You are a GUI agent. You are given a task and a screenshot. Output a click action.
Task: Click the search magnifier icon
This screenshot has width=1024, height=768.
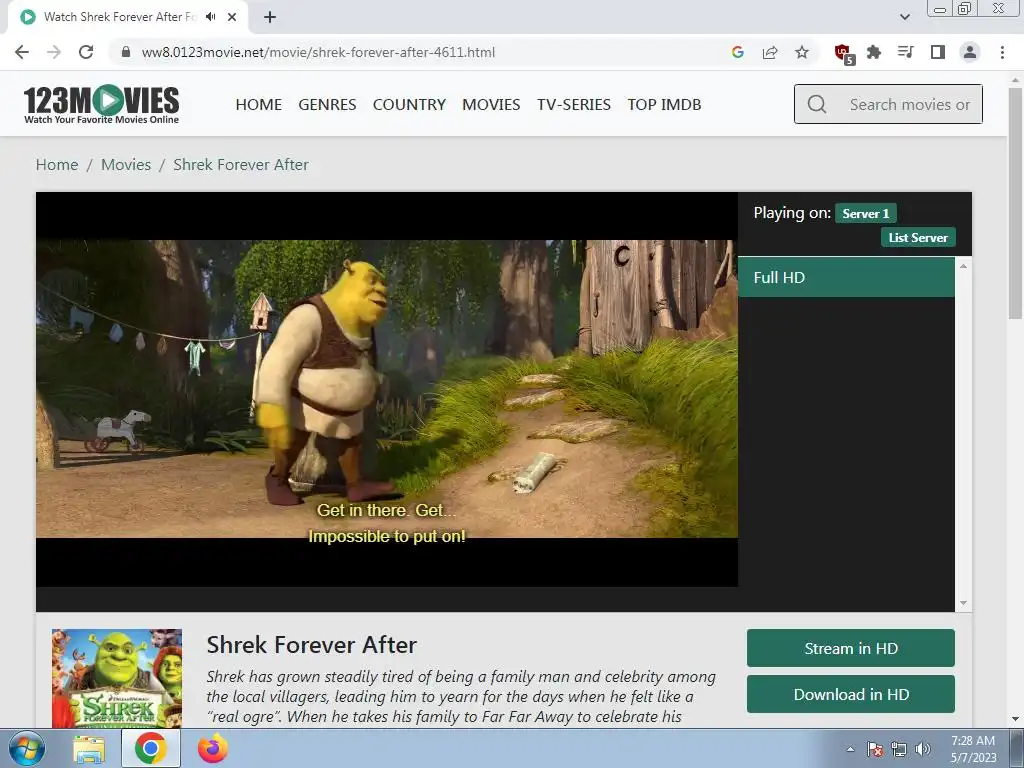[x=816, y=104]
